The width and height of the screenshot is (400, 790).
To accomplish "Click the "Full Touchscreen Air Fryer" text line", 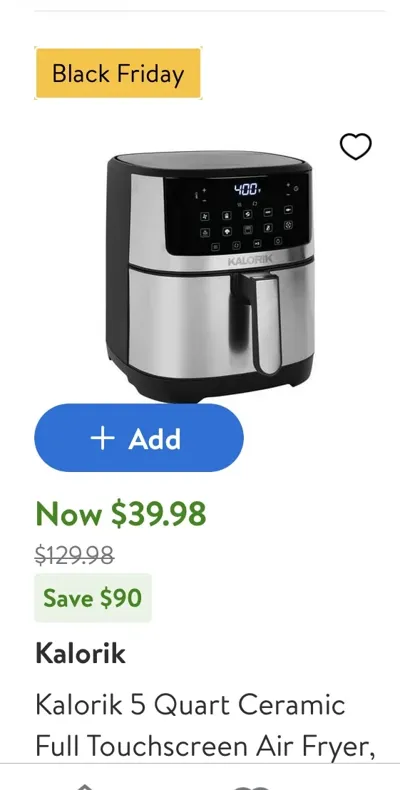I will click(x=205, y=746).
